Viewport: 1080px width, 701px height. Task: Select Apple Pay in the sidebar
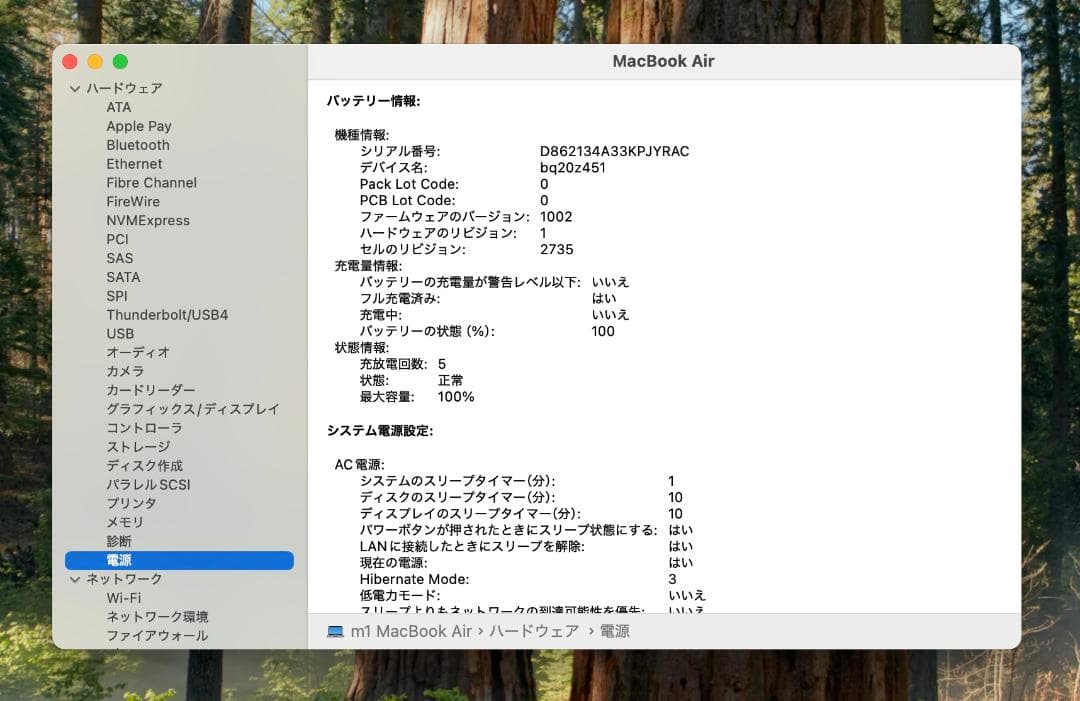[x=138, y=126]
